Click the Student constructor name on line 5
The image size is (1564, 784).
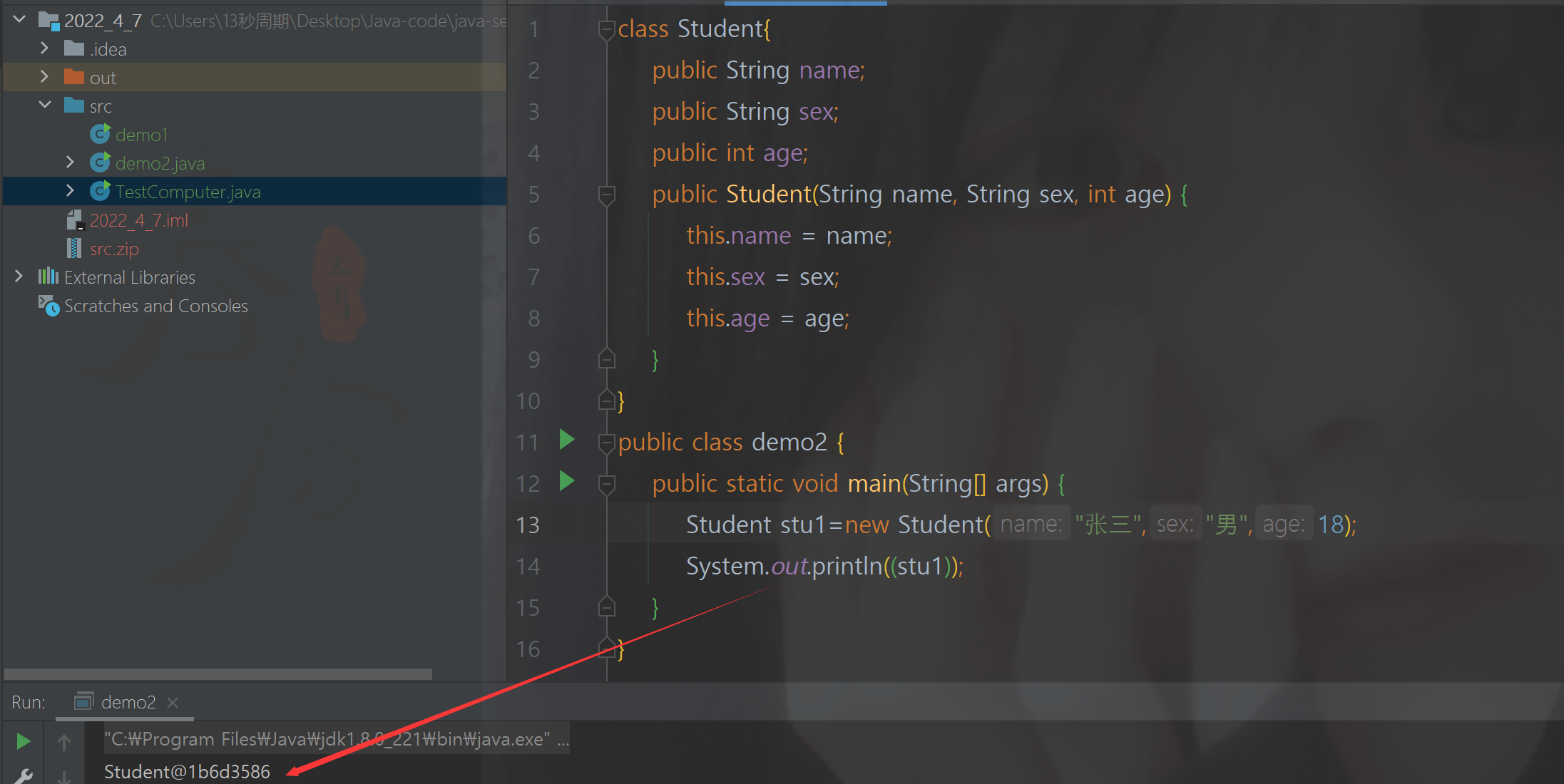pos(769,195)
